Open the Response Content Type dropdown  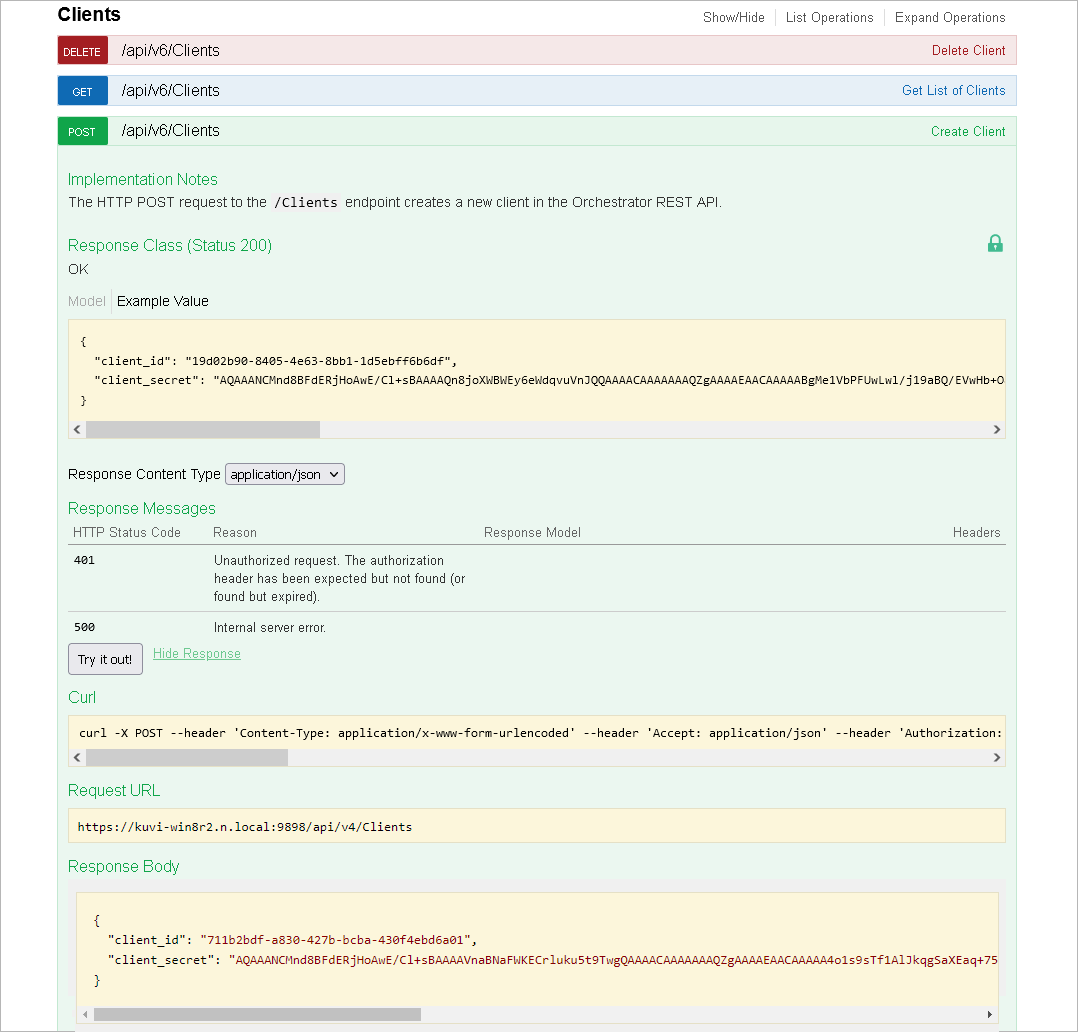click(285, 474)
